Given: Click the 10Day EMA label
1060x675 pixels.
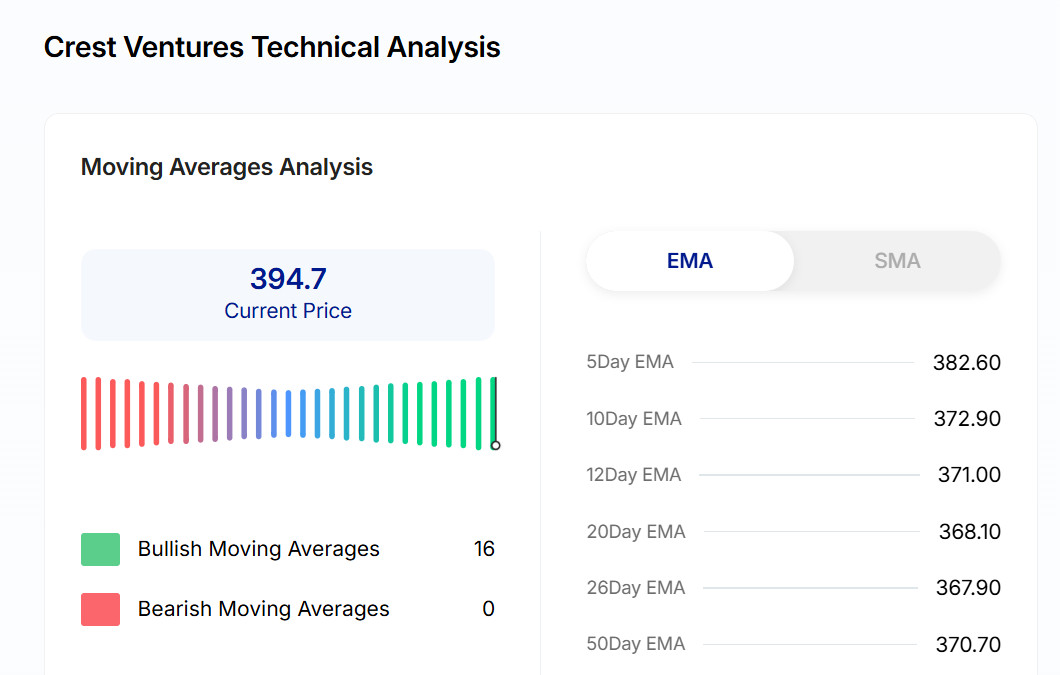Looking at the screenshot, I should pos(634,419).
